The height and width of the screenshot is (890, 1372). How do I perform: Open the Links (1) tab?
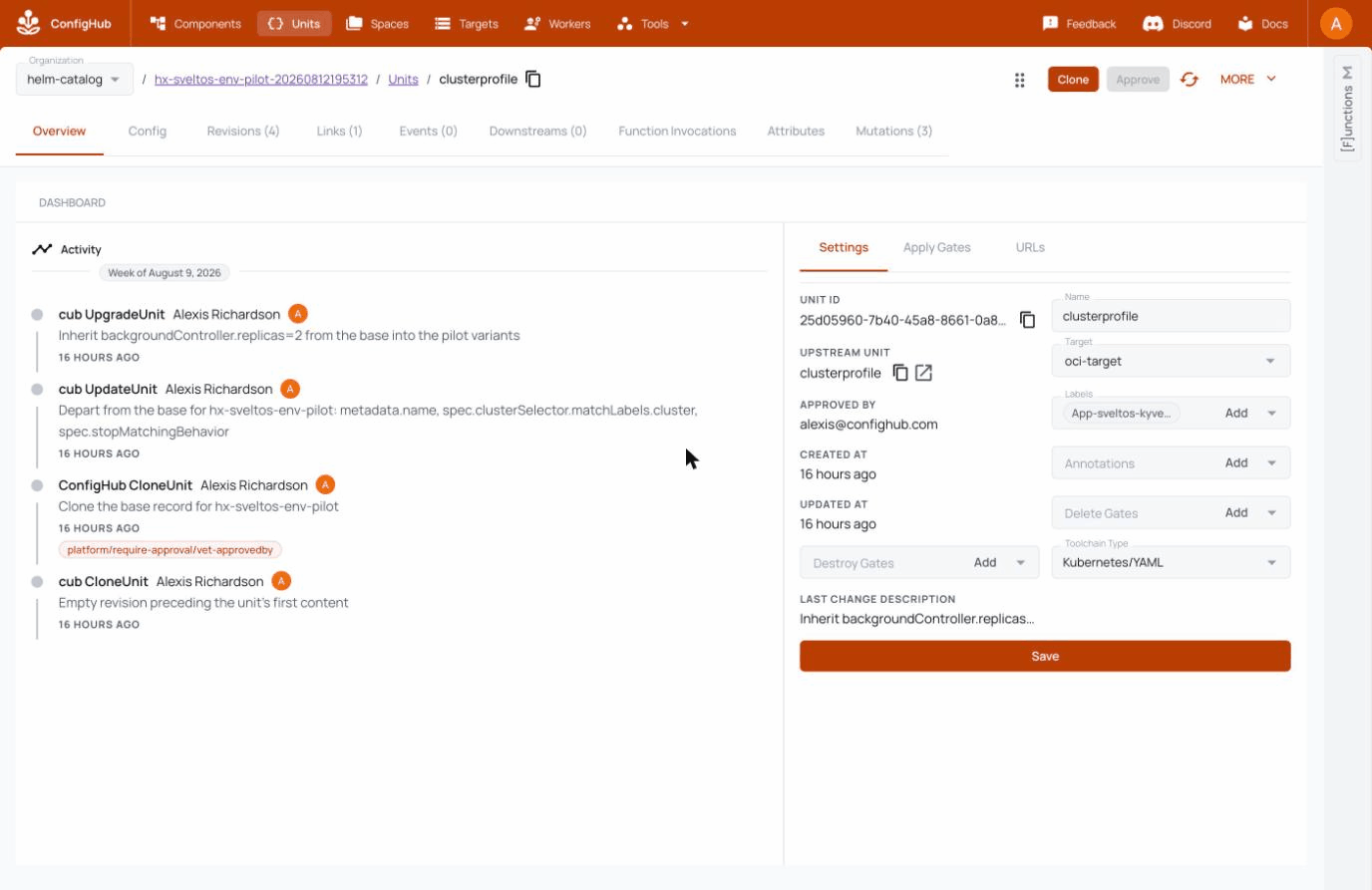[x=339, y=132]
